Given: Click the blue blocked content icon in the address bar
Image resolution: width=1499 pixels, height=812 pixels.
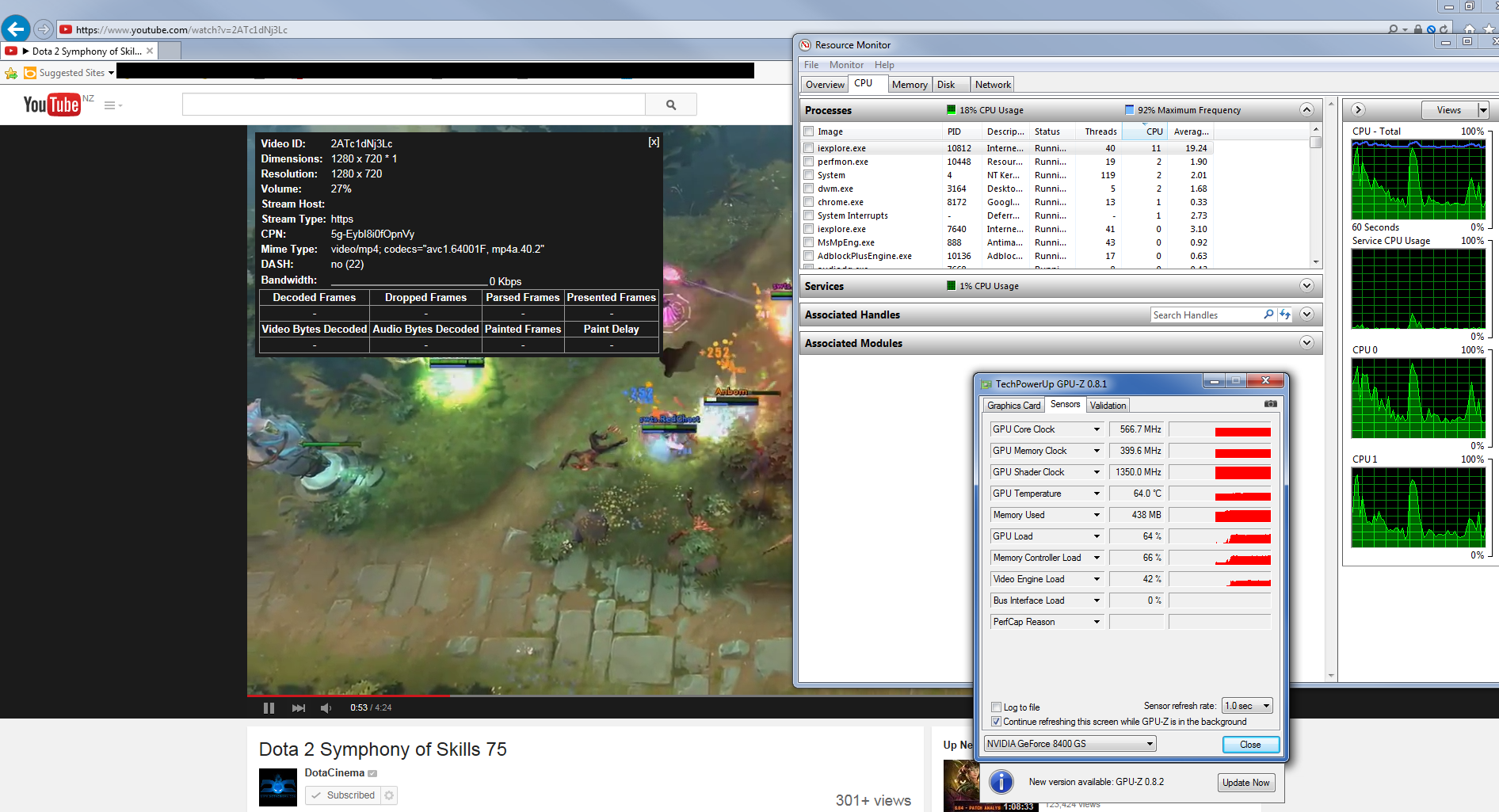Looking at the screenshot, I should coord(1431,29).
